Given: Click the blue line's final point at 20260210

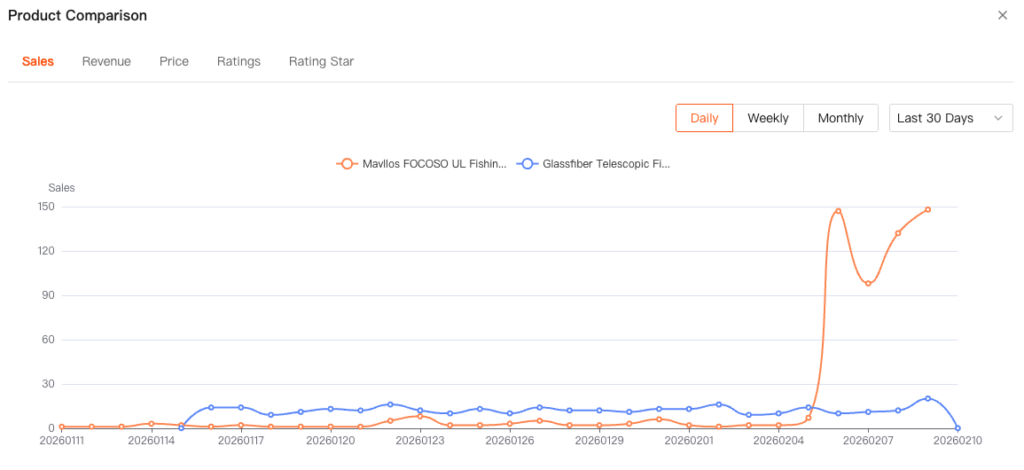Looking at the screenshot, I should [958, 428].
